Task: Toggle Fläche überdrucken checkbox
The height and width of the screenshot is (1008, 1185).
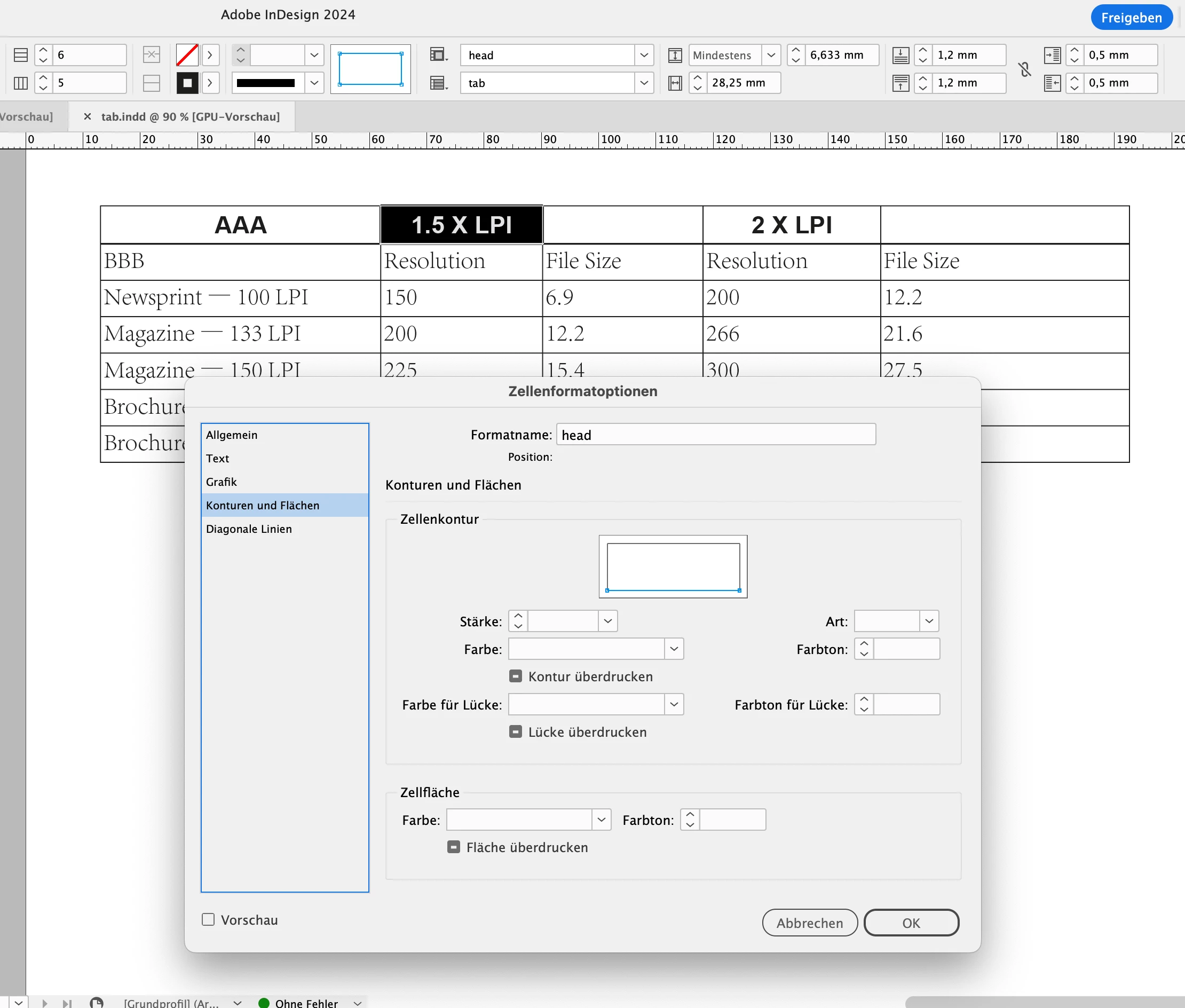Action: tap(453, 847)
